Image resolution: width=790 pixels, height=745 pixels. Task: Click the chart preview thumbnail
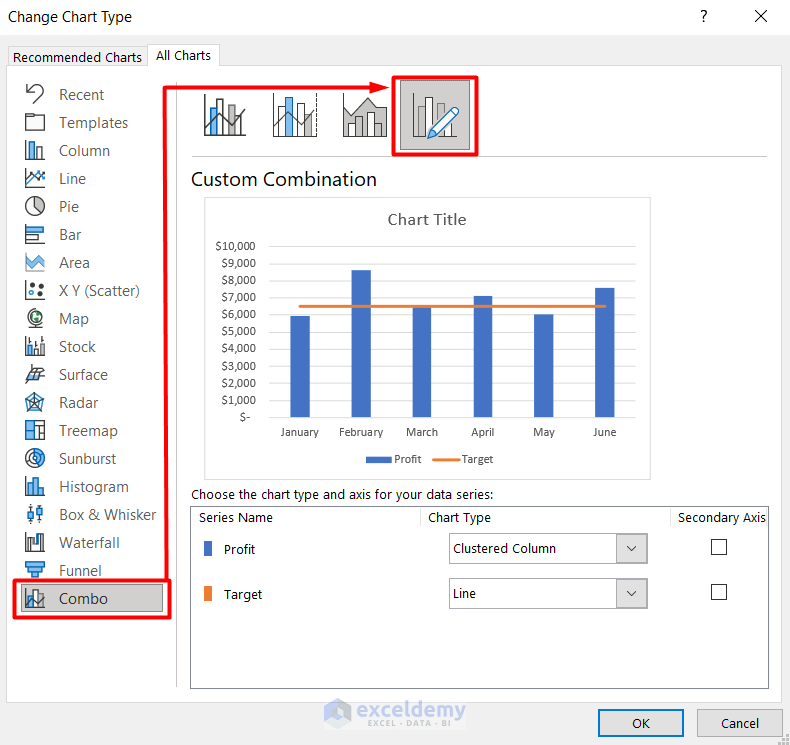pos(427,338)
